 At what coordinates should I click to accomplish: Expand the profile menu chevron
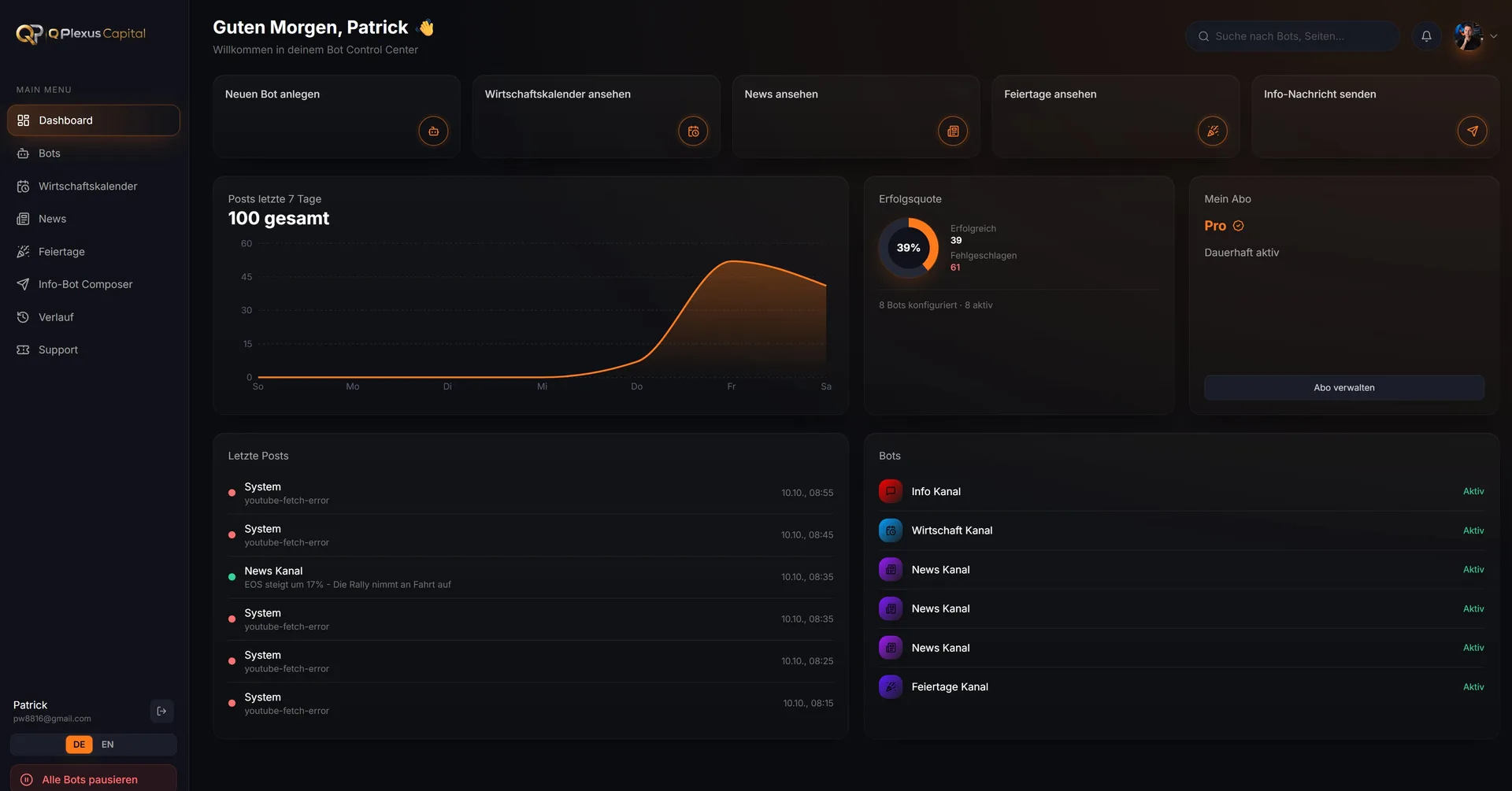1493,36
